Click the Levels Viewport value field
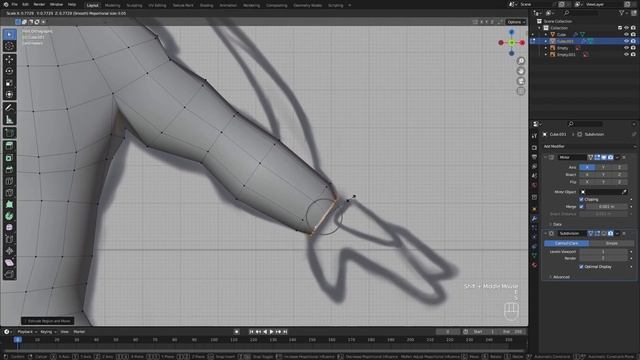This screenshot has width=640, height=360. pyautogui.click(x=603, y=251)
